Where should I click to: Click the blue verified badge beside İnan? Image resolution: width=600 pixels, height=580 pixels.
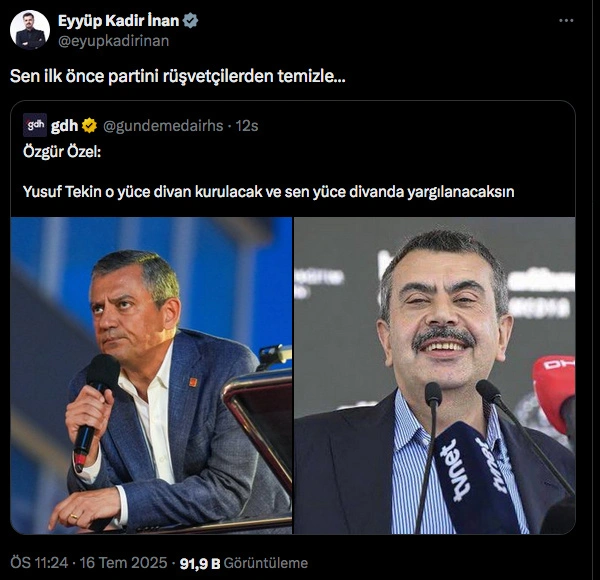191,21
